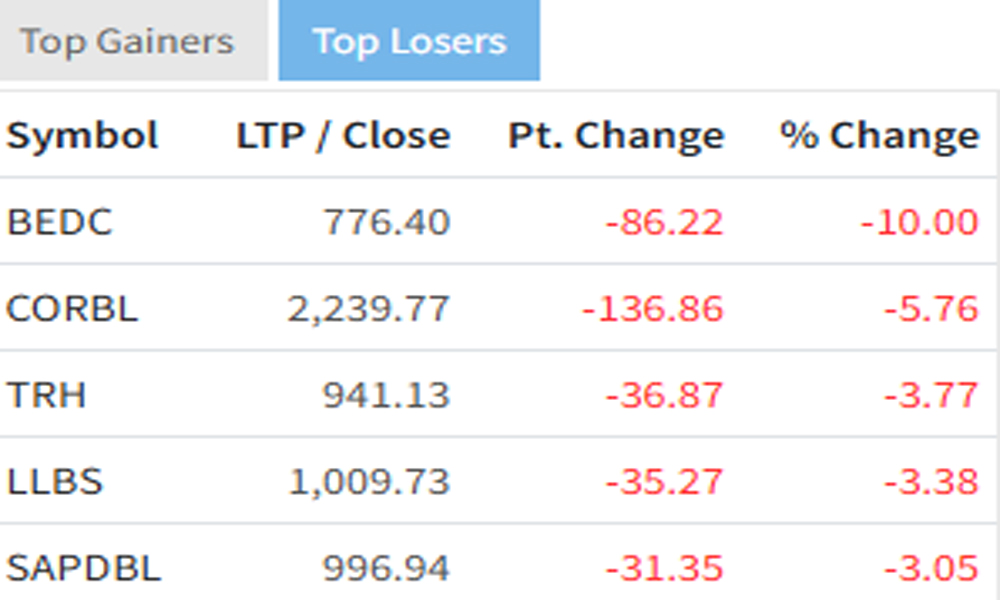This screenshot has height=600, width=1000.
Task: Open the BEDC stock symbol
Action: (x=59, y=222)
